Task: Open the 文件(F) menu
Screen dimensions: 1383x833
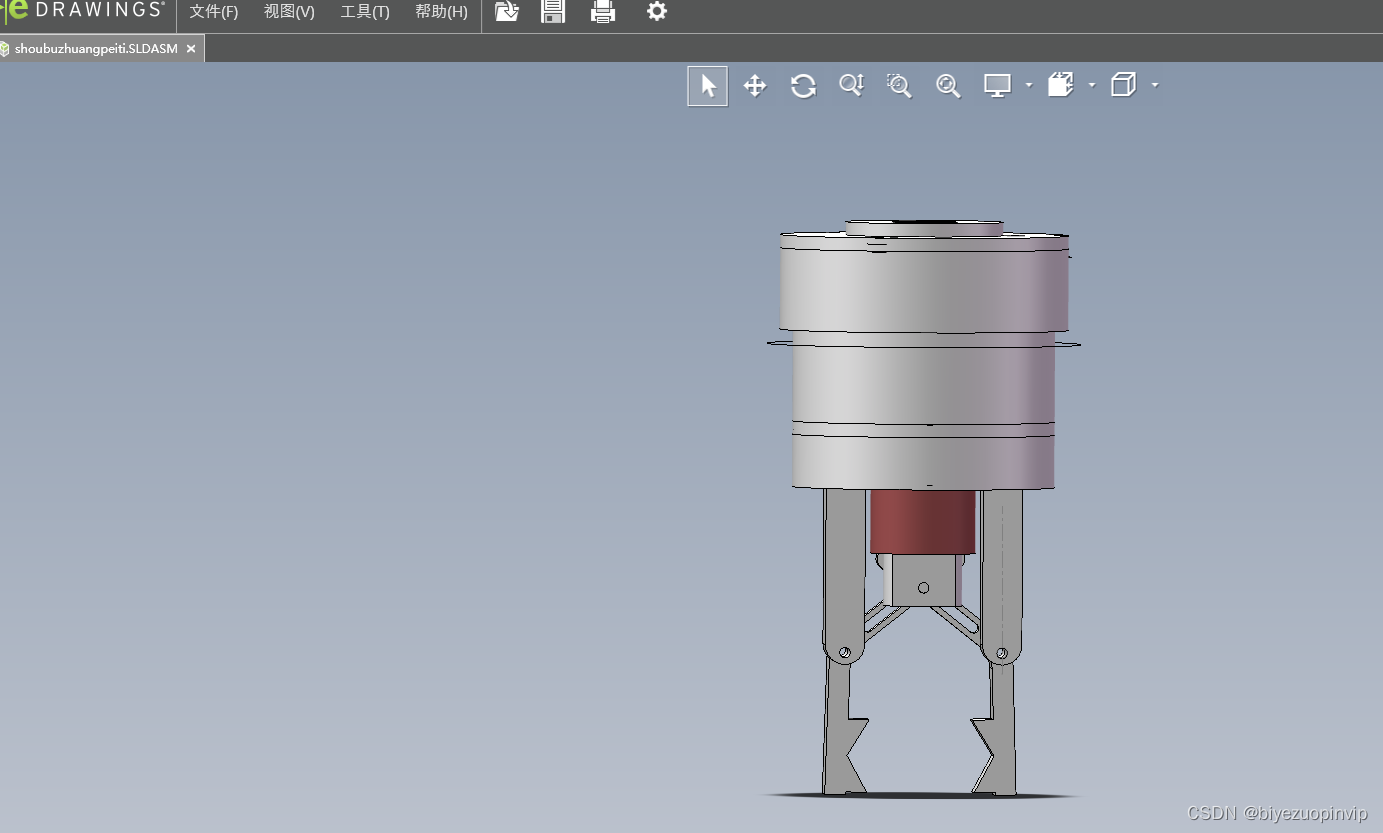Action: [x=214, y=12]
